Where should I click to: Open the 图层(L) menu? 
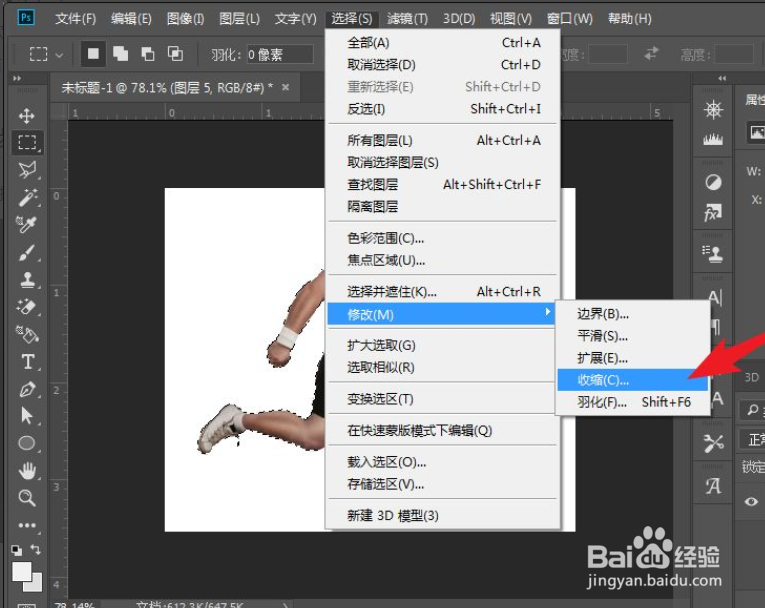click(x=239, y=19)
